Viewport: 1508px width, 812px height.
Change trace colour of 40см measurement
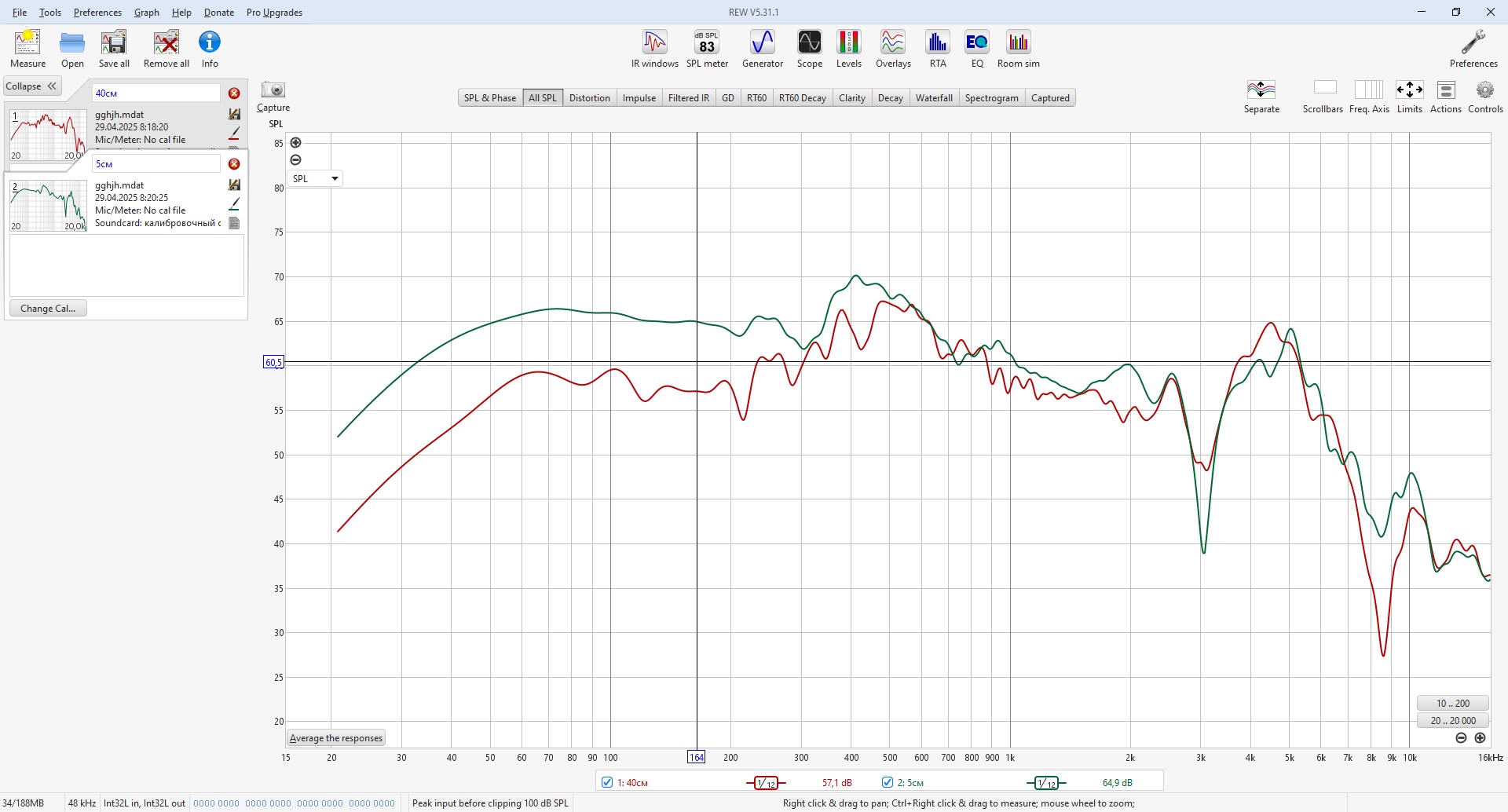tap(234, 134)
